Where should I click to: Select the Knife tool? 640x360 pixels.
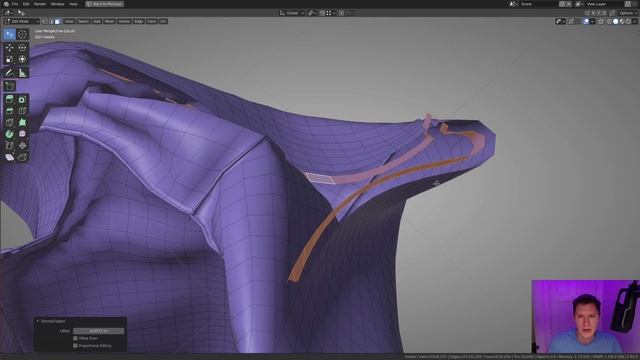point(9,122)
